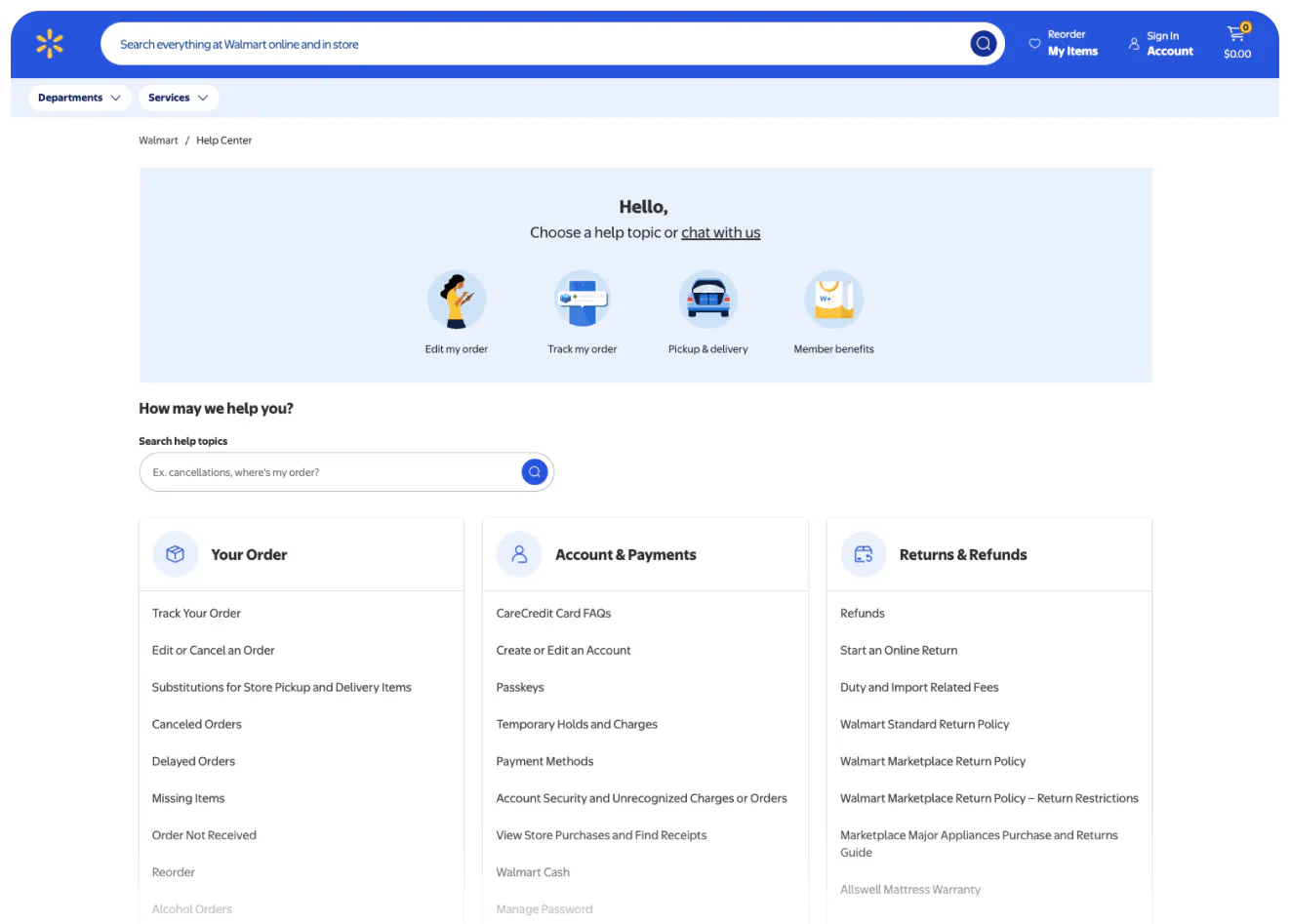Click the main search magnifier icon
Viewport: 1290px width, 924px height.
[x=983, y=44]
